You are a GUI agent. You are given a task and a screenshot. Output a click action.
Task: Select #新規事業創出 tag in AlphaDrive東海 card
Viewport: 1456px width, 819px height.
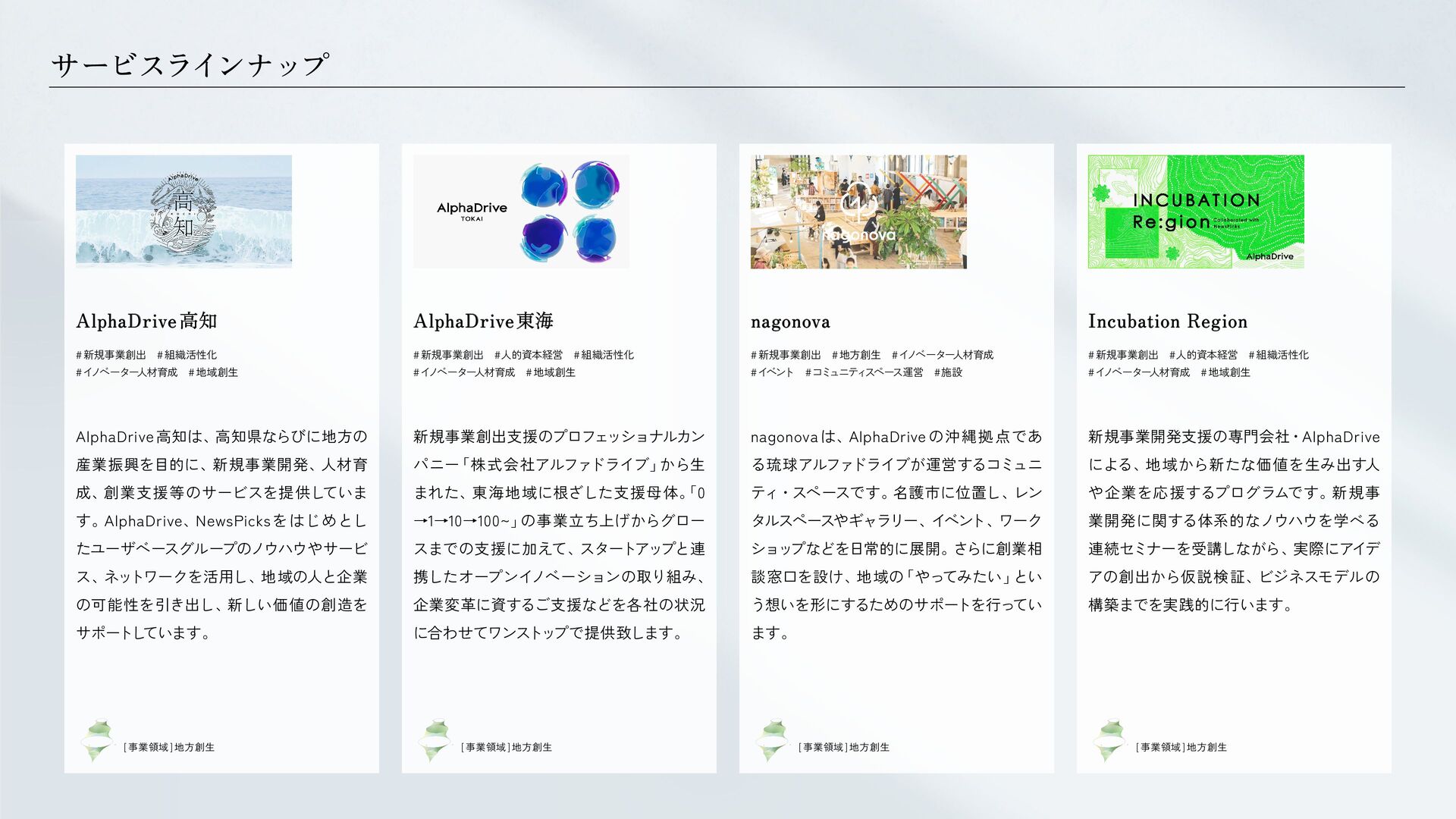(x=448, y=355)
